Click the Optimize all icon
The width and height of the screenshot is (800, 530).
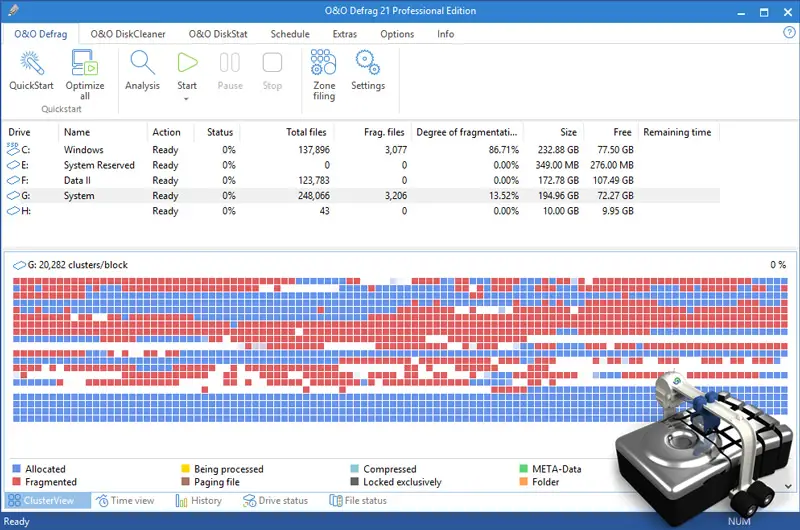click(x=84, y=63)
